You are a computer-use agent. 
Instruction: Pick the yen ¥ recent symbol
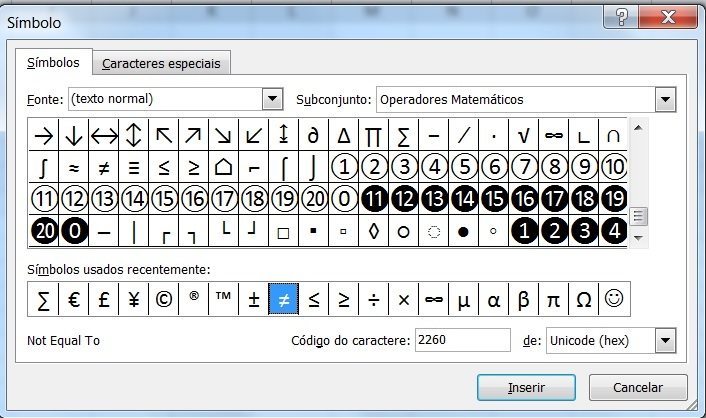tap(134, 299)
